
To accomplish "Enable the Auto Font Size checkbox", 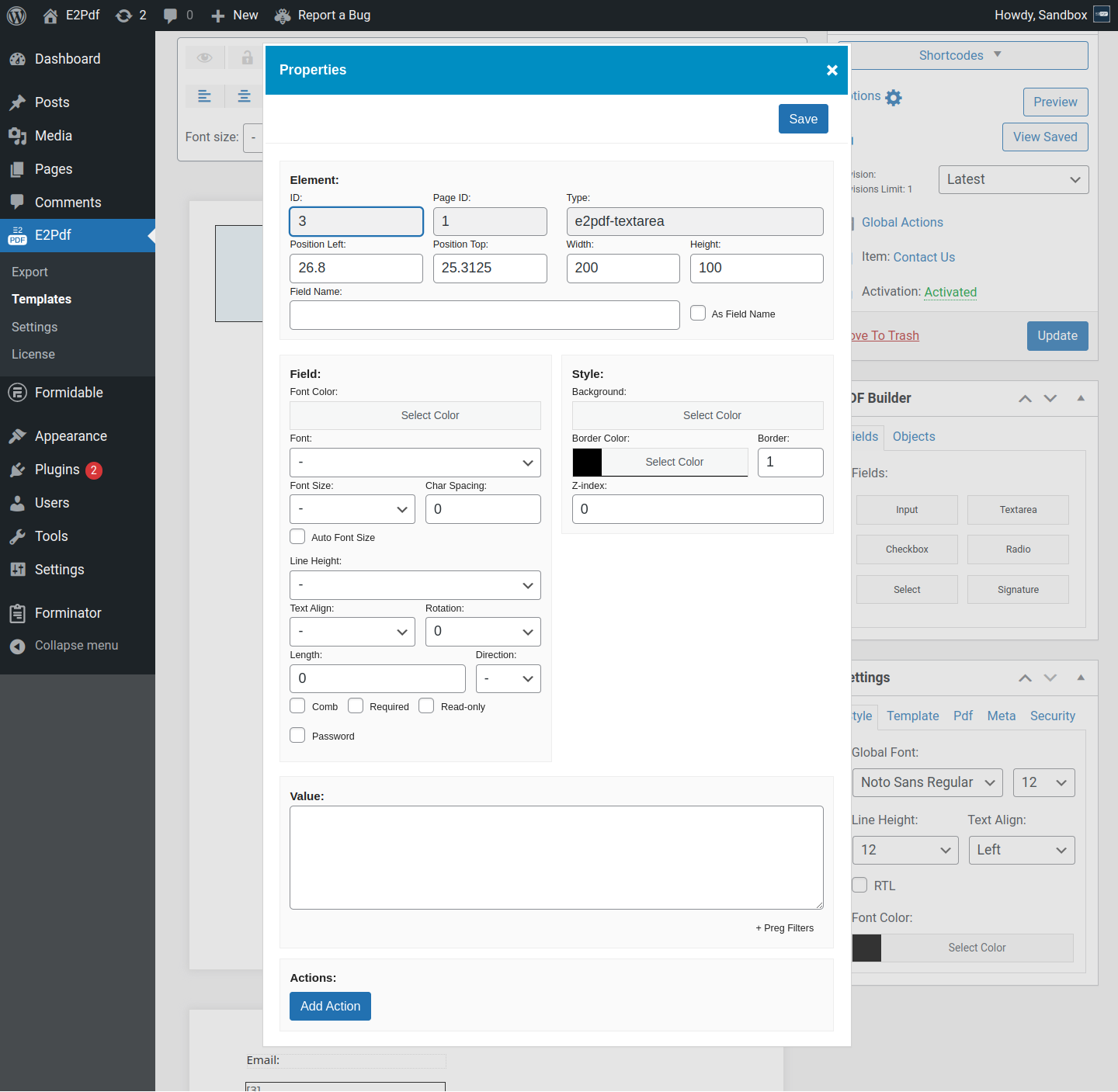I will 297,537.
